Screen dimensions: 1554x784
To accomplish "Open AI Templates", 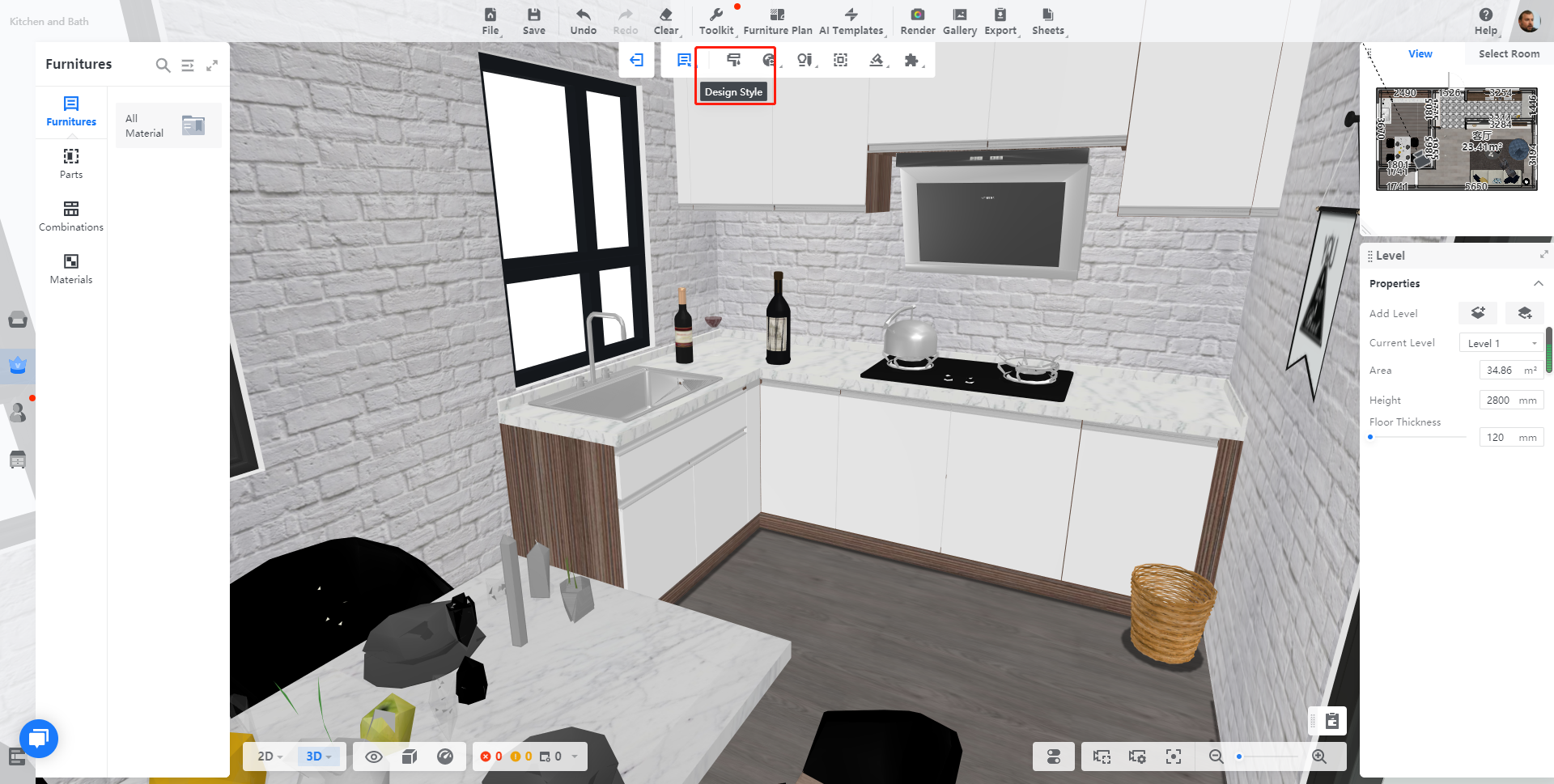I will (851, 21).
